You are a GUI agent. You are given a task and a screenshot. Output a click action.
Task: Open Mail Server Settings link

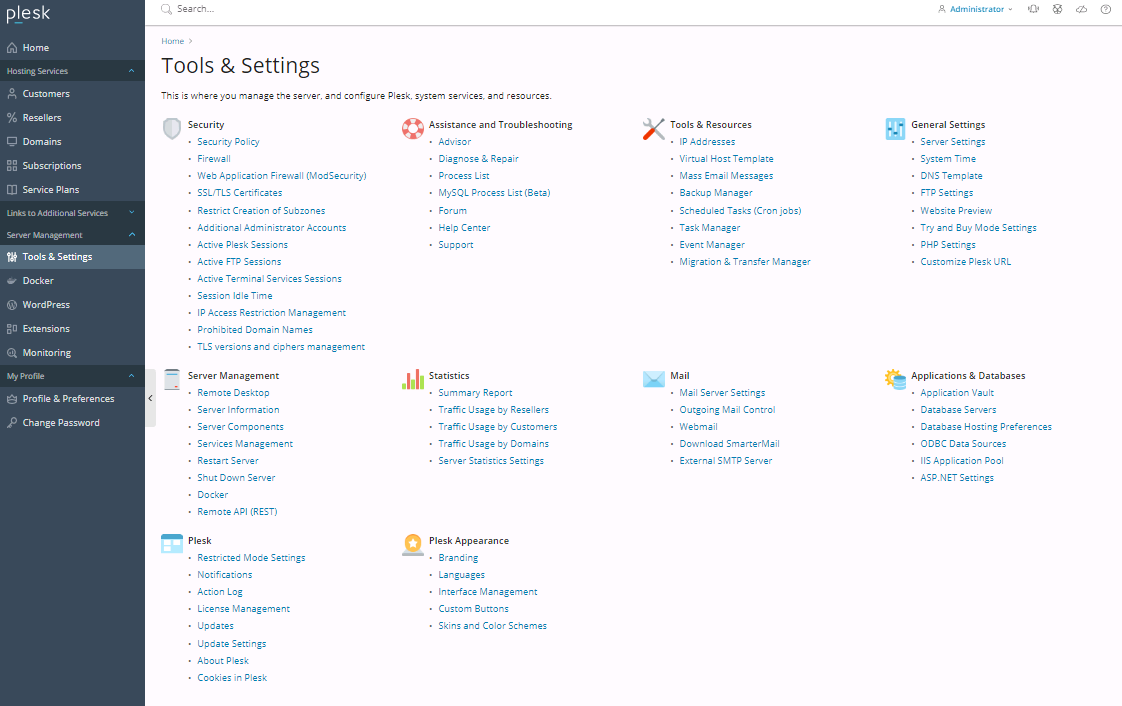(723, 393)
